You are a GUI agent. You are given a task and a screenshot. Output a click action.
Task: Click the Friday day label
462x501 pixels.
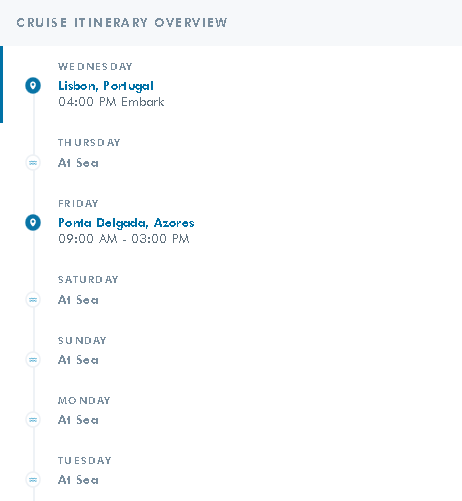click(78, 203)
